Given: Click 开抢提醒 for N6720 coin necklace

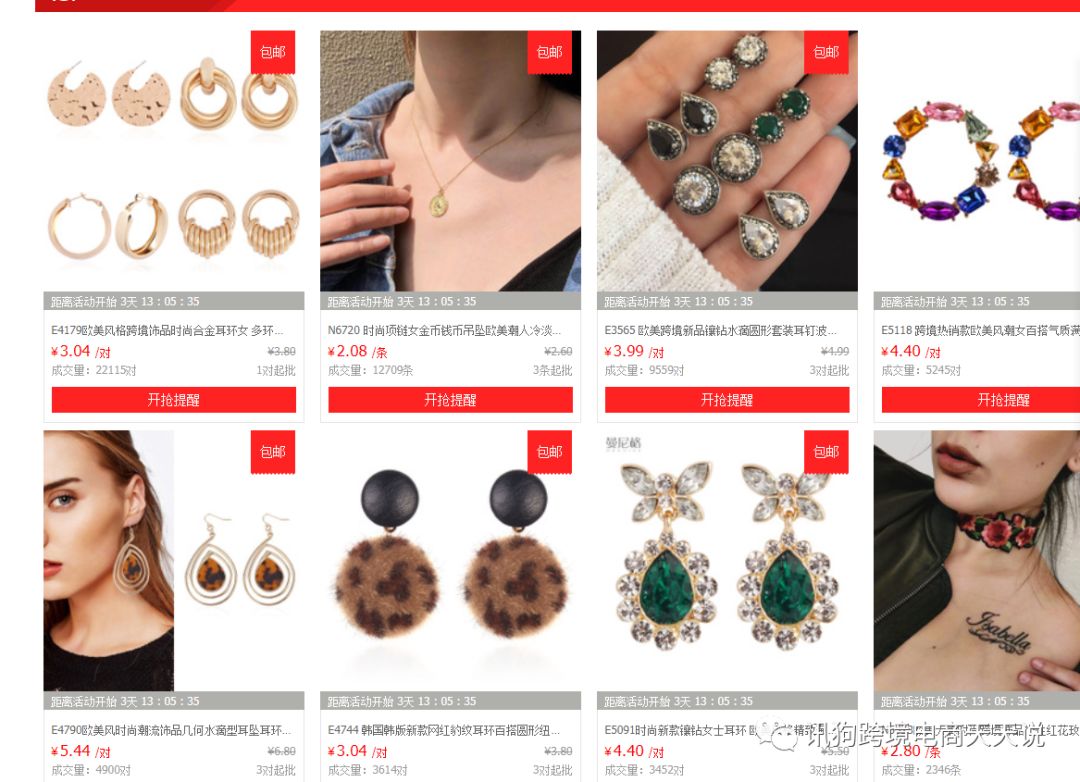Looking at the screenshot, I should (450, 400).
